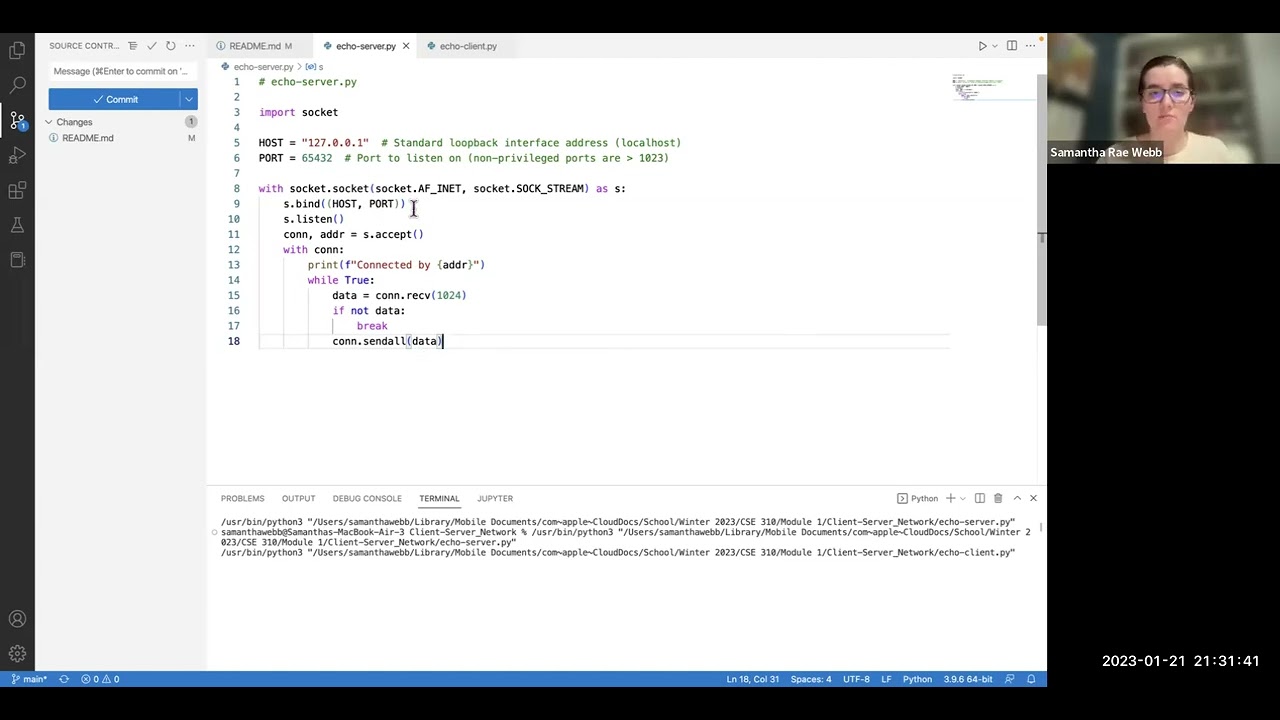
Task: Click the feedback icon in status bar
Action: [1010, 679]
